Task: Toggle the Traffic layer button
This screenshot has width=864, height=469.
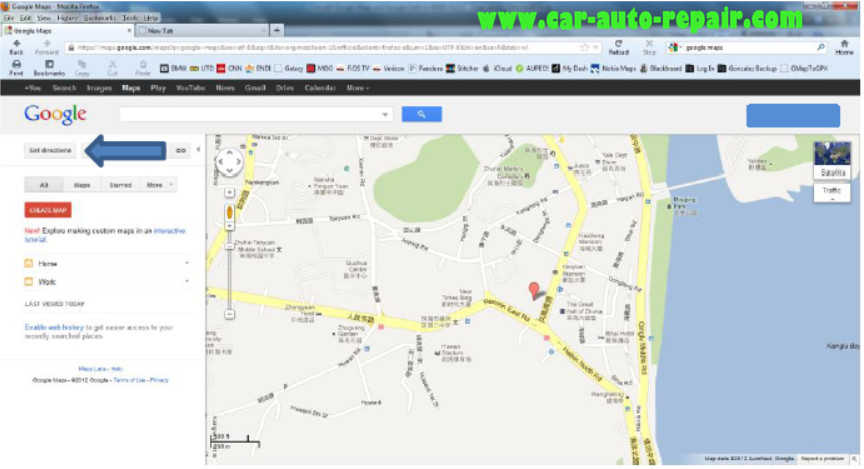Action: 832,192
